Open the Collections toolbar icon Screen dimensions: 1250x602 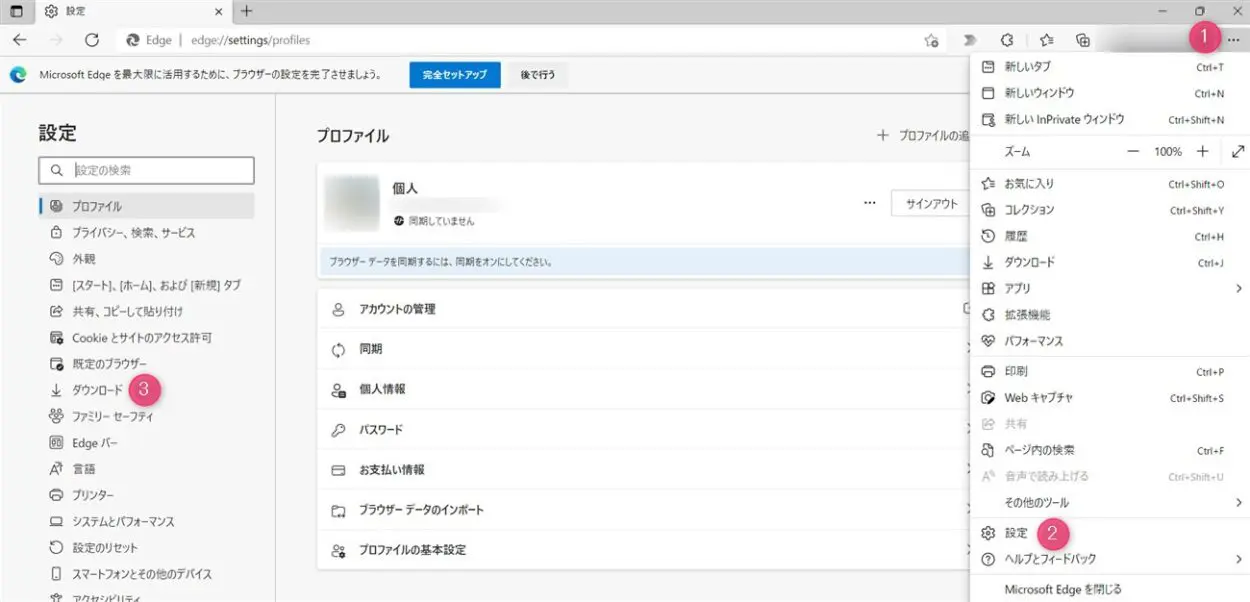coord(1082,40)
